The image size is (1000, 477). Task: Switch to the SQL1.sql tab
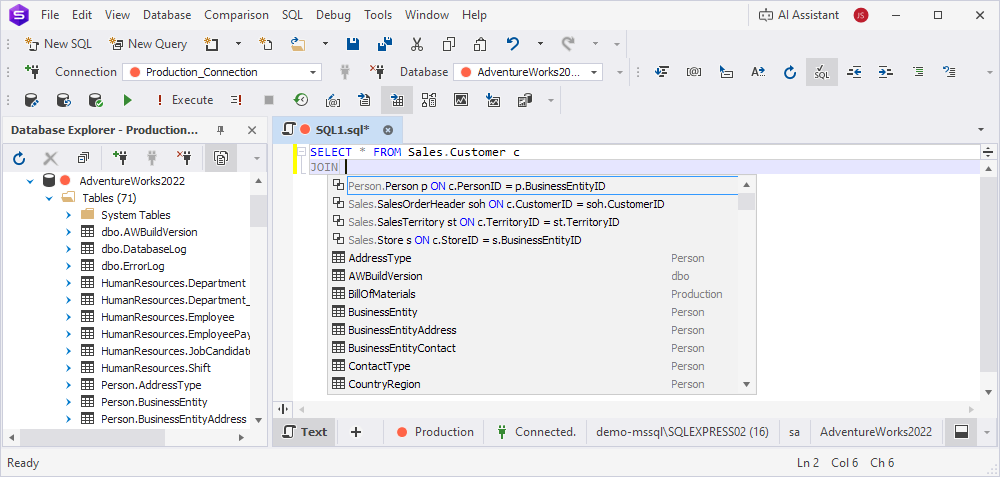[x=342, y=130]
